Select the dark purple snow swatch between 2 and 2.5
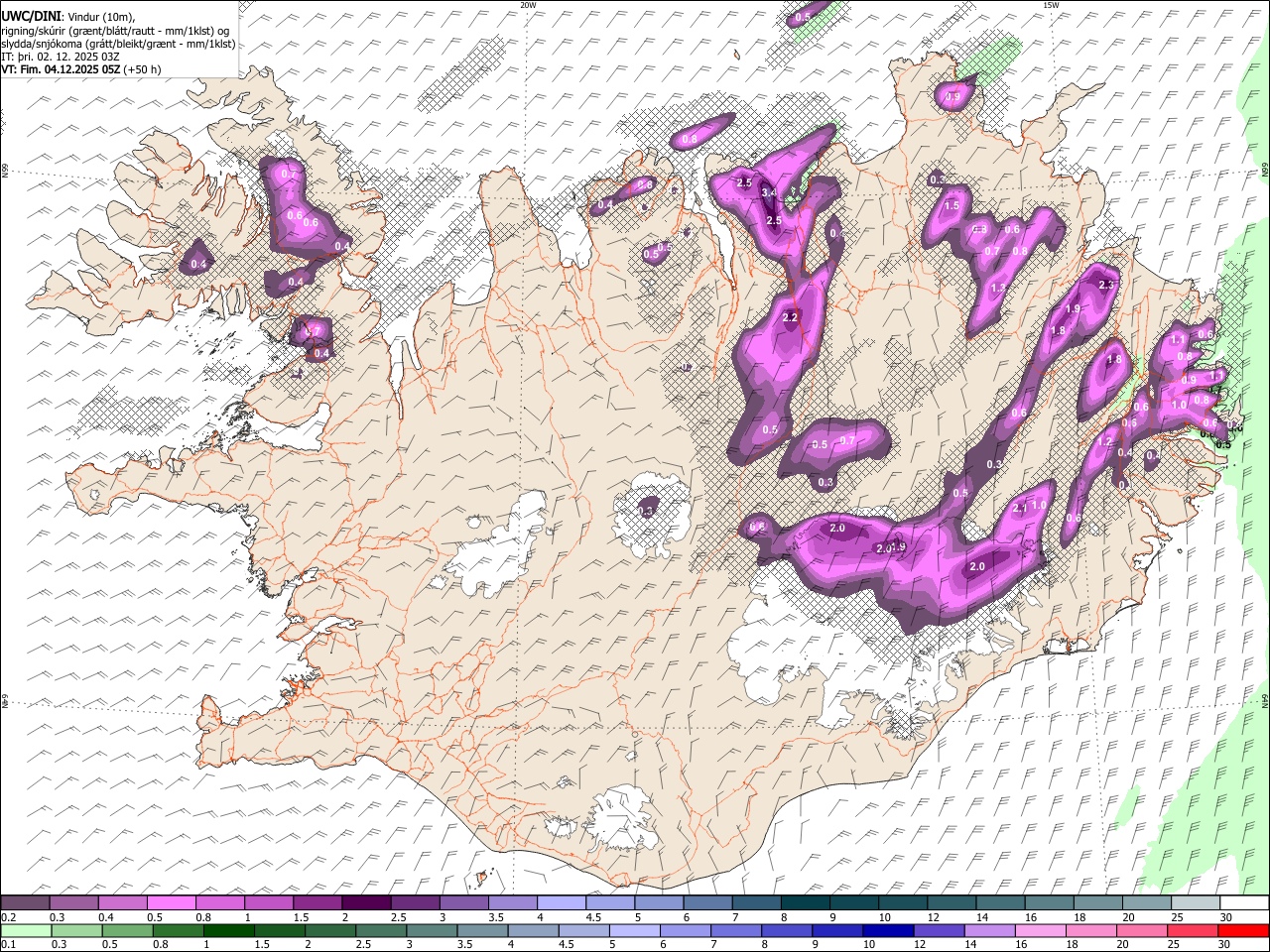Viewport: 1270px width, 952px height. pyautogui.click(x=365, y=903)
